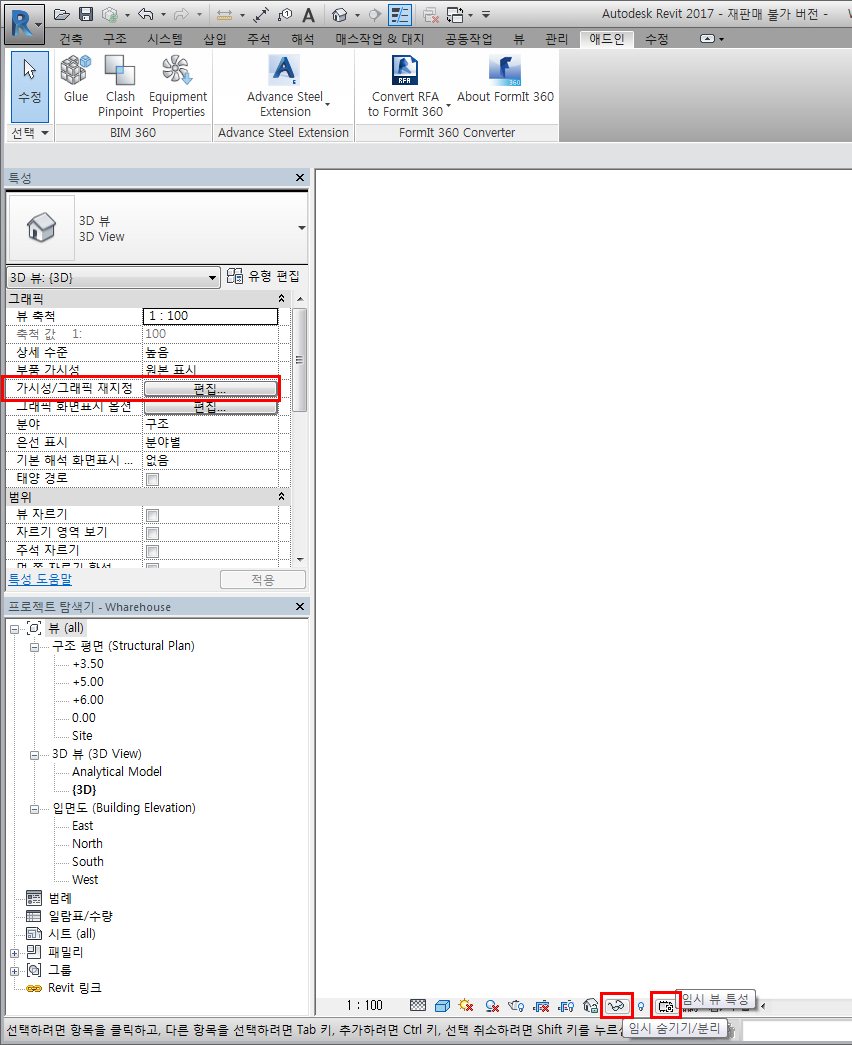Collapse the 구조 평면 (Structural Plan) node
The width and height of the screenshot is (852, 1045).
(34, 646)
